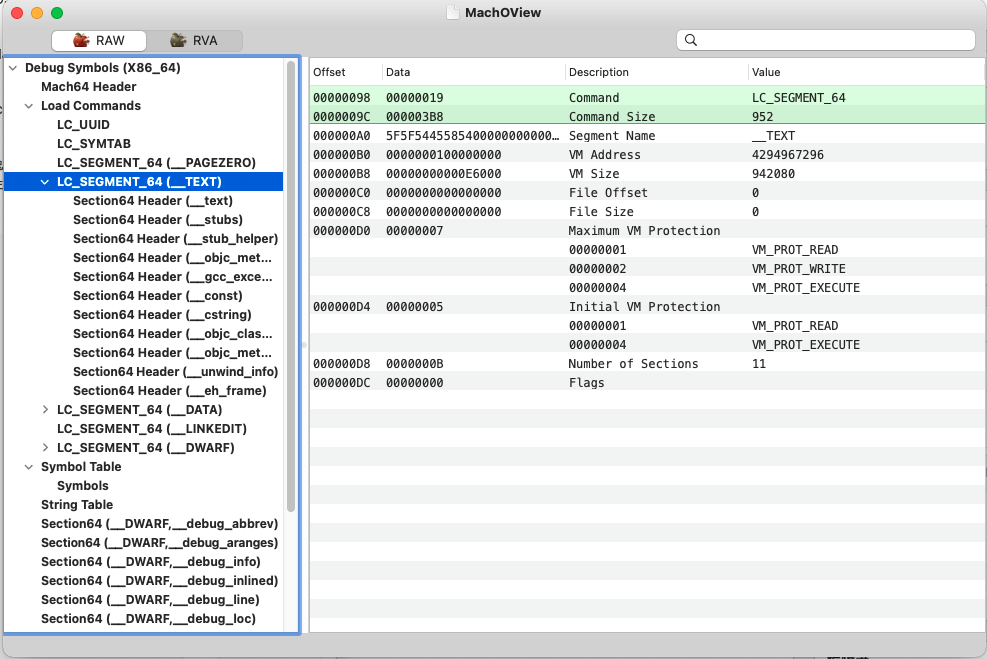Select Section64 Header (__stubs)

point(158,220)
